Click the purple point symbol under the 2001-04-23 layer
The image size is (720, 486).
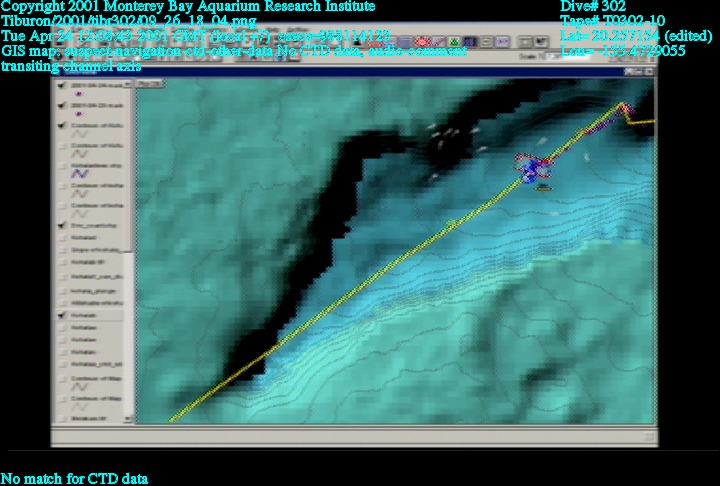[78, 115]
